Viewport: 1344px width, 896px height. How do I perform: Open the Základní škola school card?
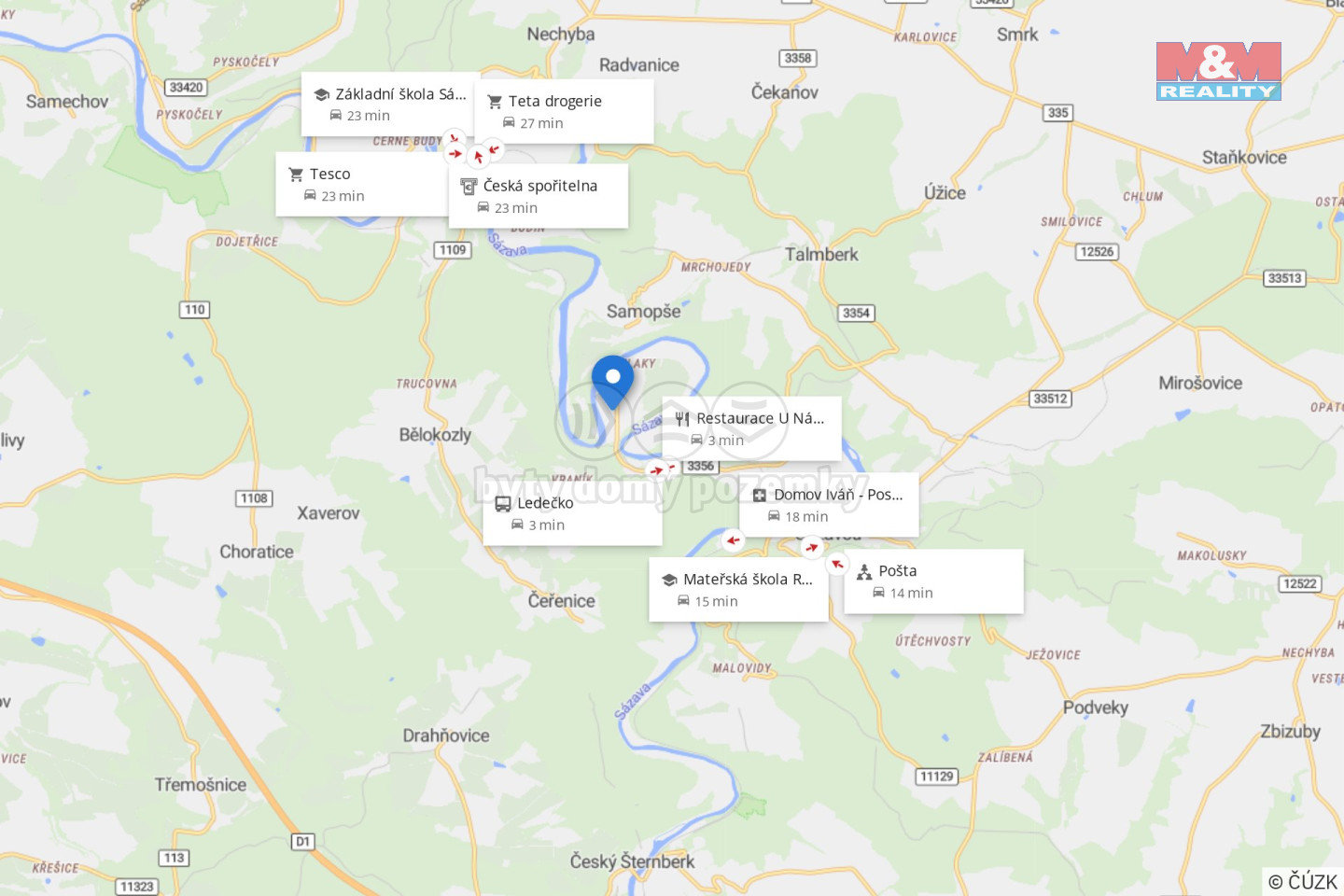pyautogui.click(x=391, y=104)
